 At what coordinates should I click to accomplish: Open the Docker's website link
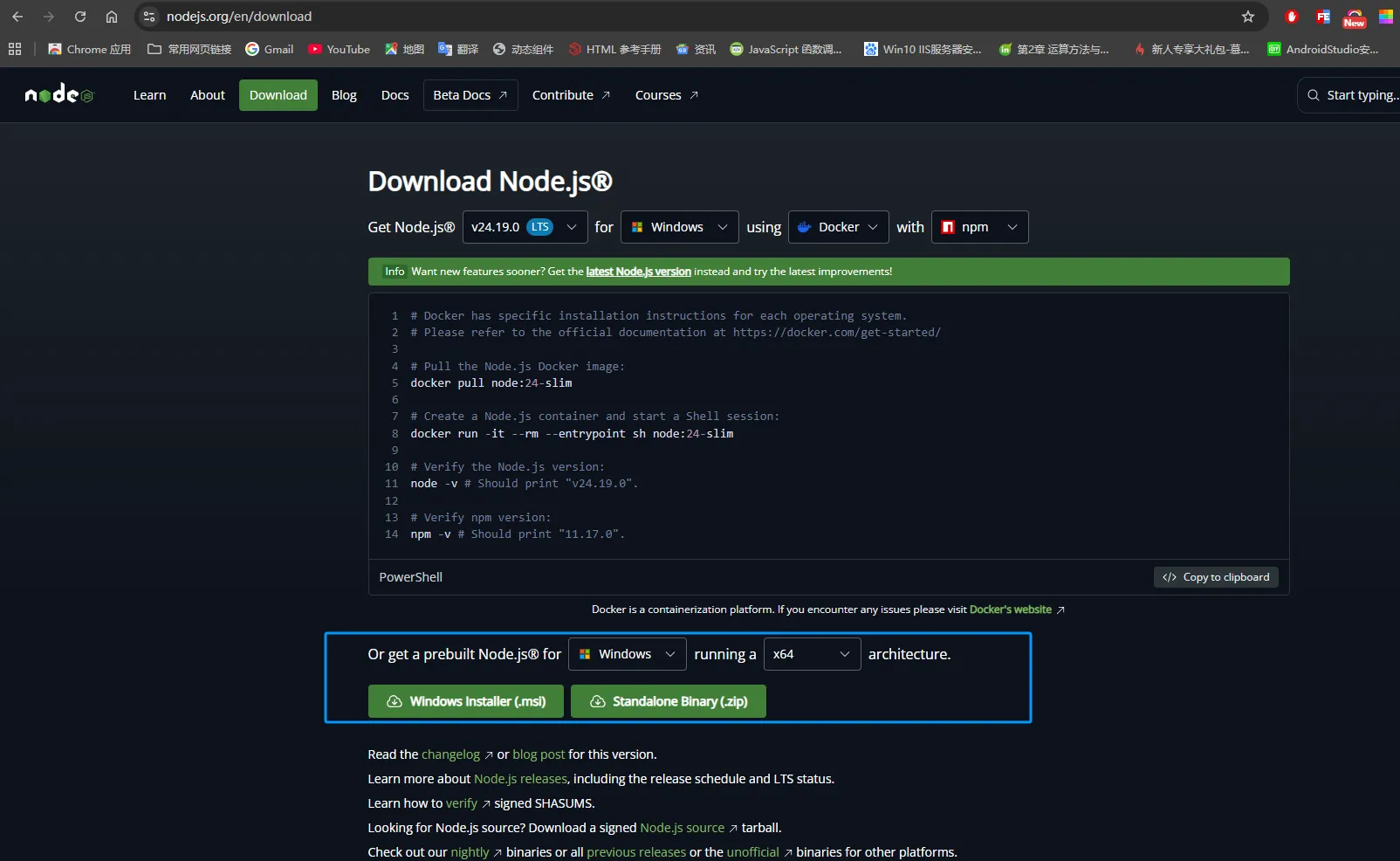tap(1011, 610)
